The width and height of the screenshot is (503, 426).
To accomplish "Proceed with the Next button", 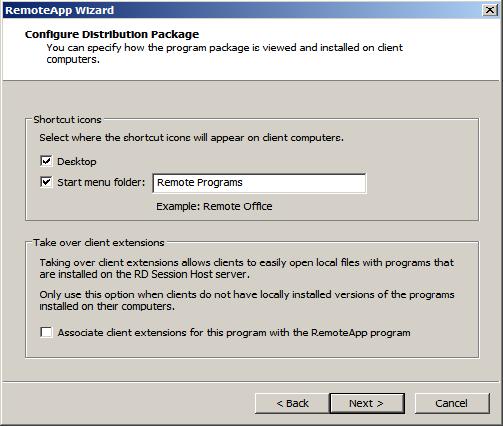I will point(367,403).
